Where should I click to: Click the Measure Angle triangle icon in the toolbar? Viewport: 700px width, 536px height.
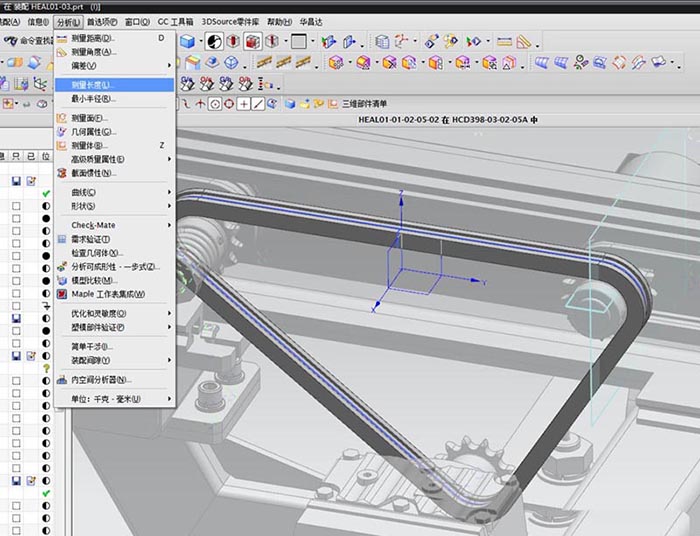(524, 42)
